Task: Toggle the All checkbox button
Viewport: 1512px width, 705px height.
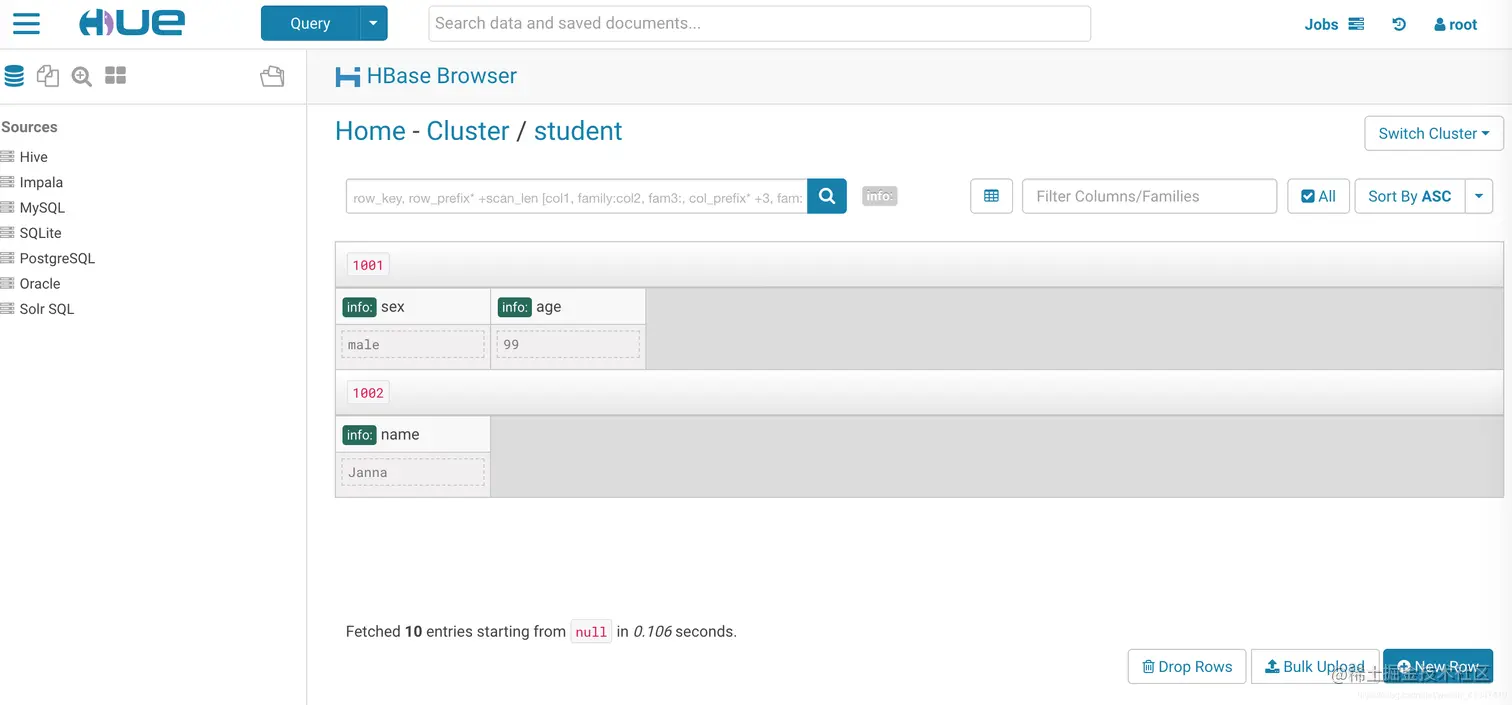Action: click(x=1318, y=196)
